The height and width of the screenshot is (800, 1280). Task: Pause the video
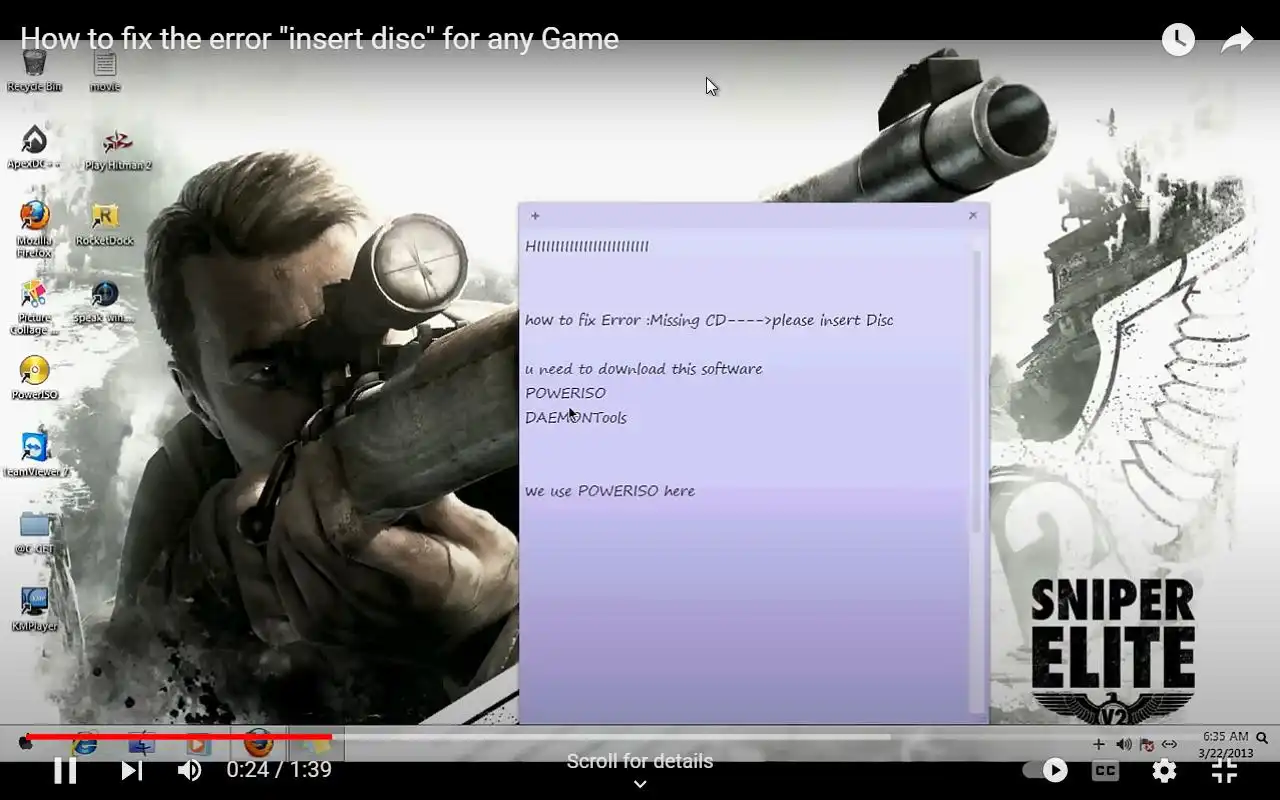pos(65,770)
